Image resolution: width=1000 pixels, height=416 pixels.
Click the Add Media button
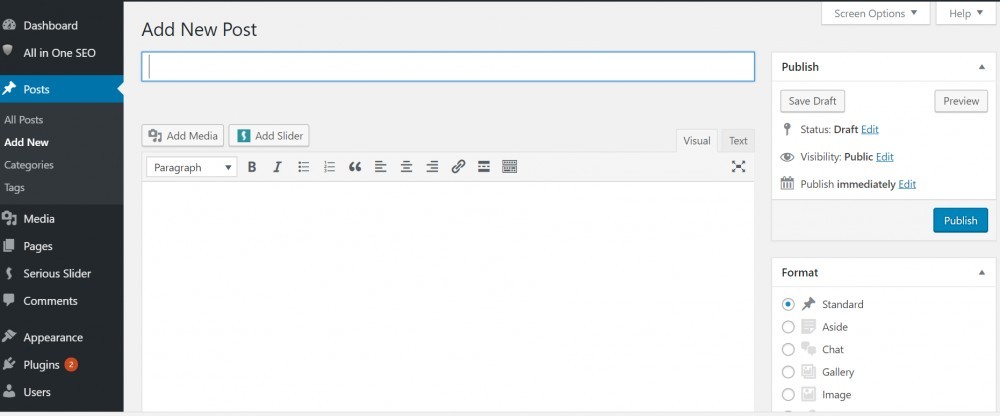183,135
